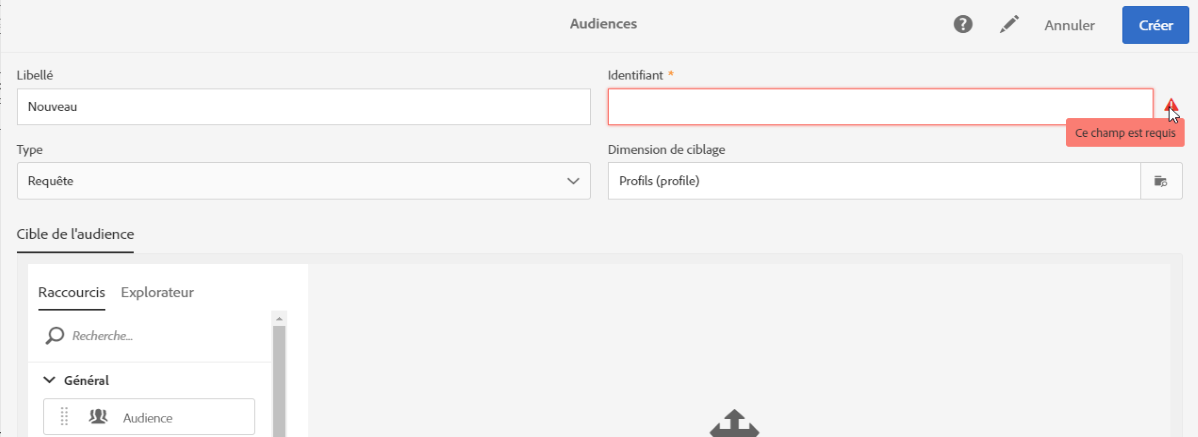Click the shortcuts panel scrollbar up arrow
Screen dimensions: 1198x437
(x=279, y=317)
